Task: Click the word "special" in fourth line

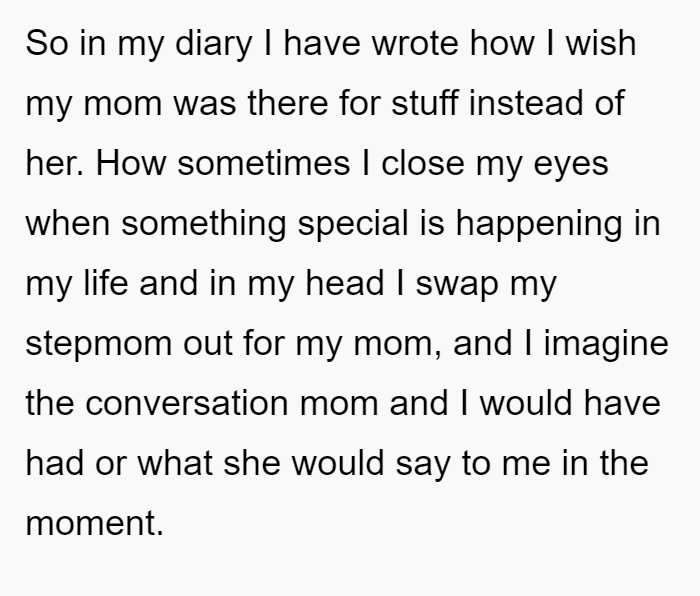Action: point(353,224)
